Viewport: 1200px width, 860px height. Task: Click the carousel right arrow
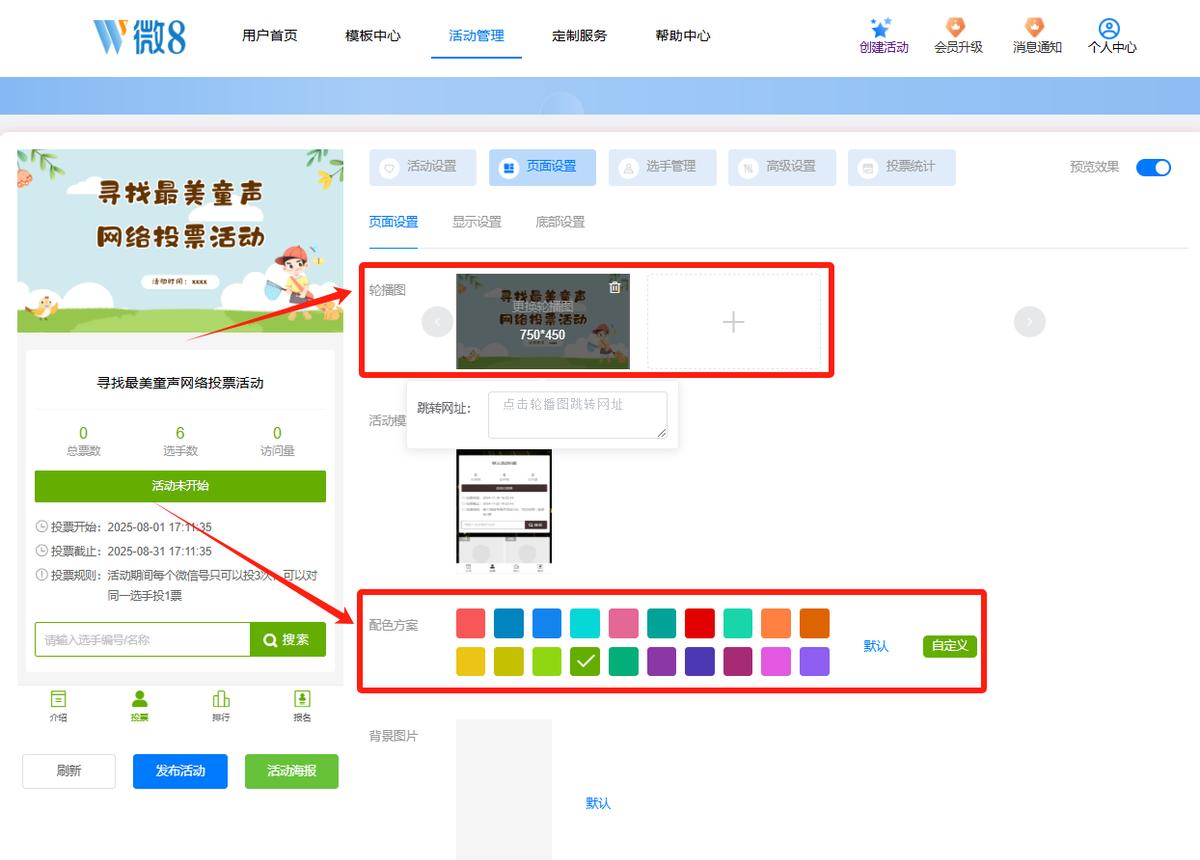pyautogui.click(x=1030, y=322)
